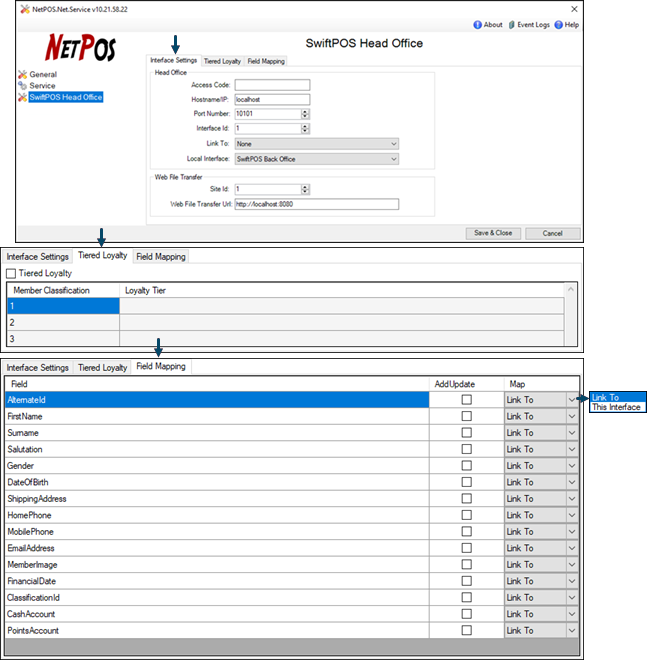This screenshot has height=660, width=647.
Task: Click scrollbar up arrow in loyalty table
Action: point(571,290)
